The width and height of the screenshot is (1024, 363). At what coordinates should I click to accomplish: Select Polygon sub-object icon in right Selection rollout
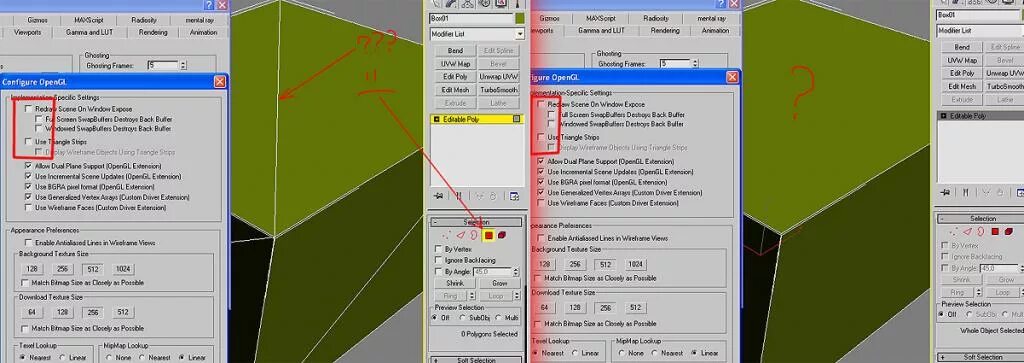tap(995, 231)
